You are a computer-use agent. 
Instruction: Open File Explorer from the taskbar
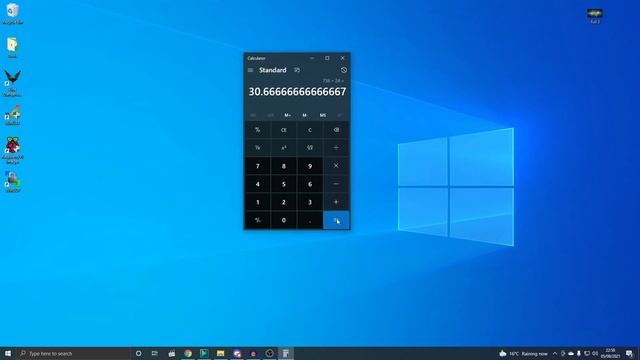pyautogui.click(x=220, y=353)
